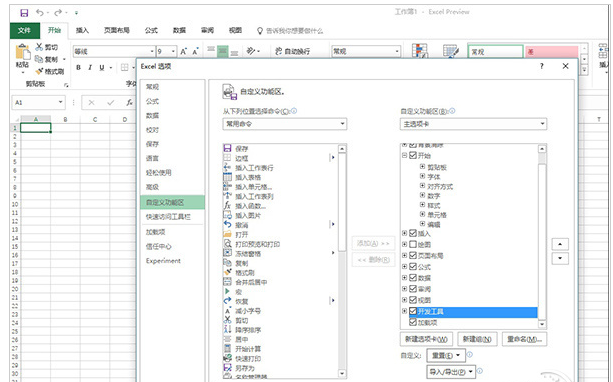The width and height of the screenshot is (613, 382).
Task: Expand the 剪贴板 group node
Action: click(x=422, y=167)
